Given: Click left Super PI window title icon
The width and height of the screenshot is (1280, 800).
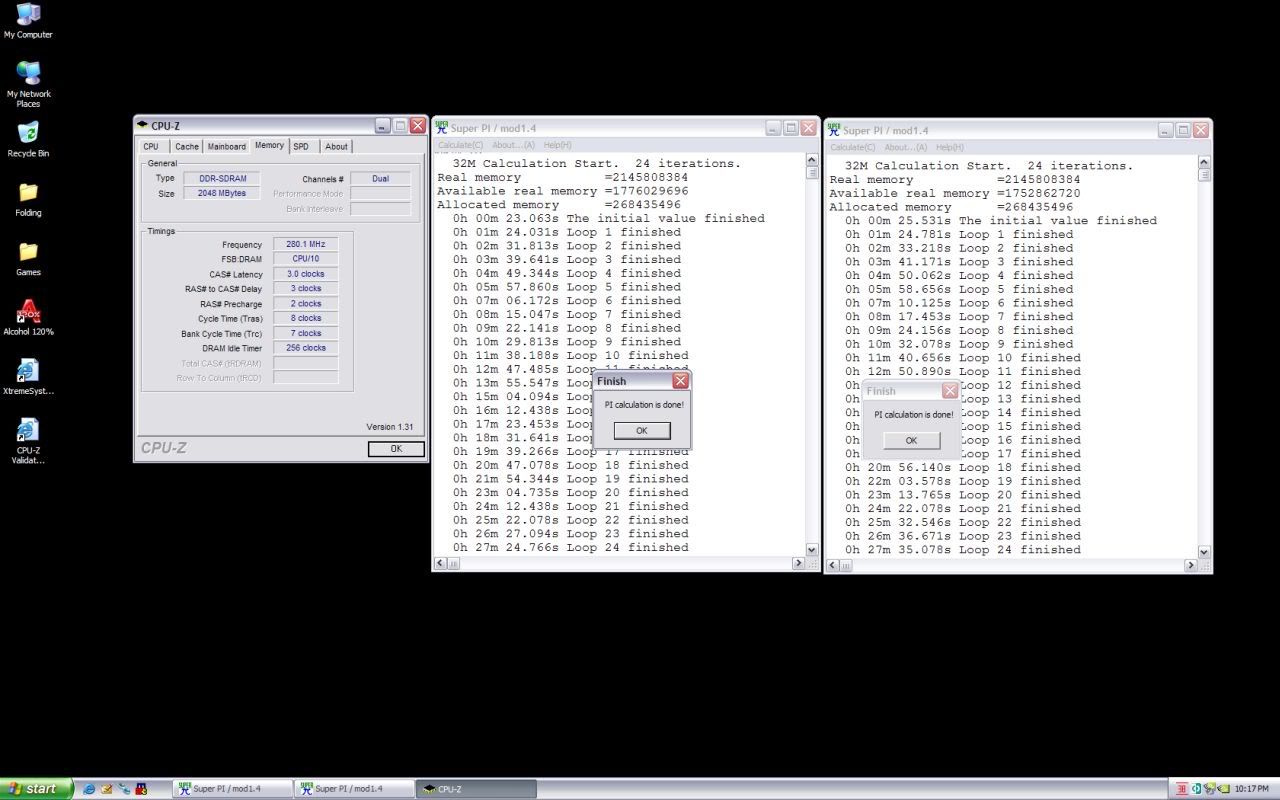Looking at the screenshot, I should click(x=441, y=128).
